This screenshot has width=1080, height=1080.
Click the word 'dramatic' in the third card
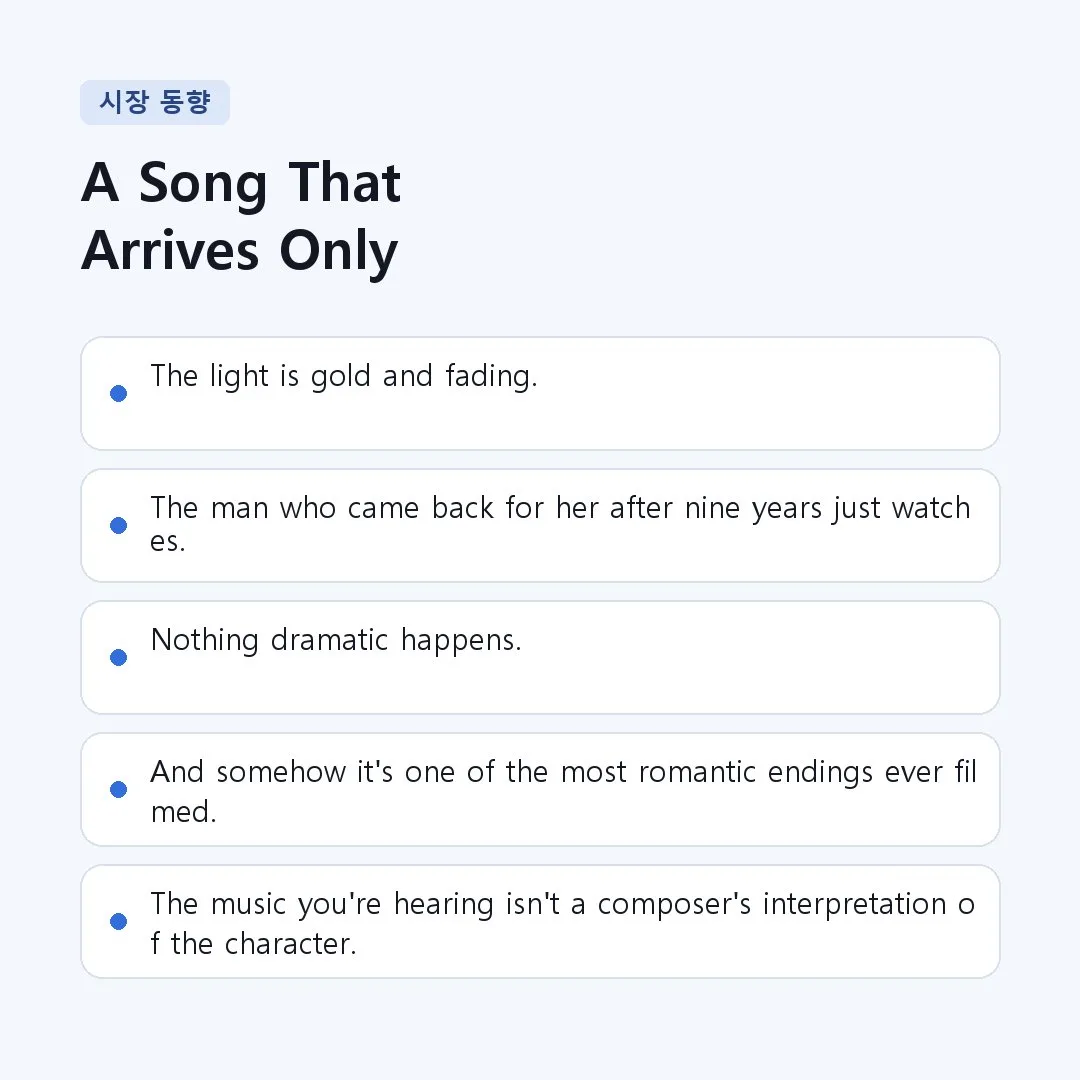(x=329, y=640)
